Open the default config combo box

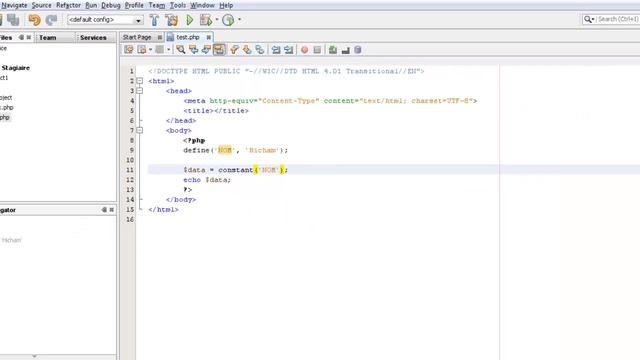(105, 20)
